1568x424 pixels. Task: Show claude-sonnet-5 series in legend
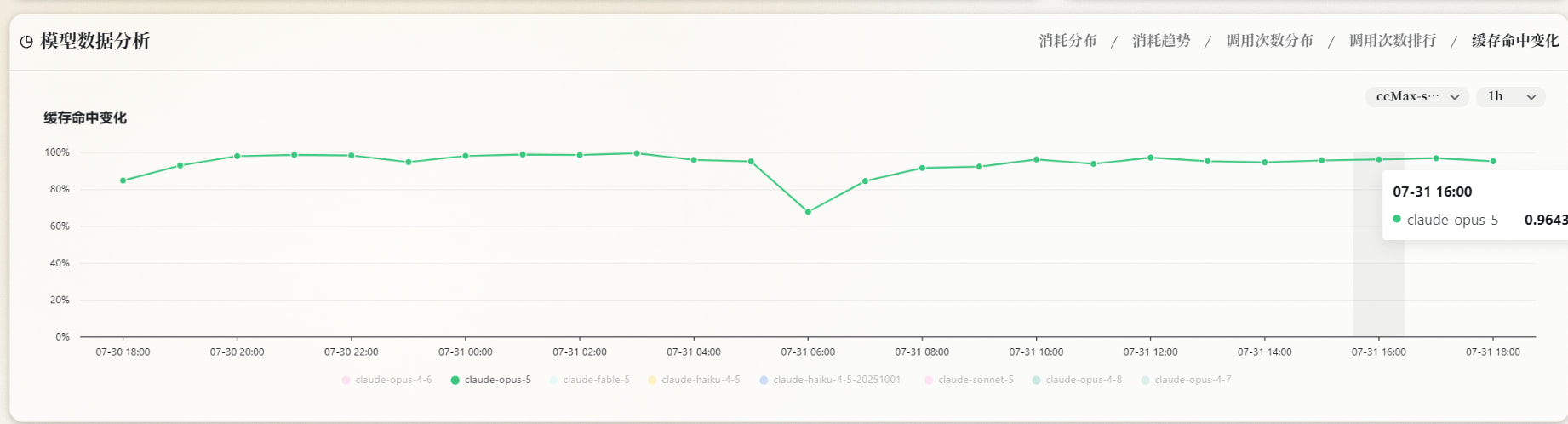970,380
